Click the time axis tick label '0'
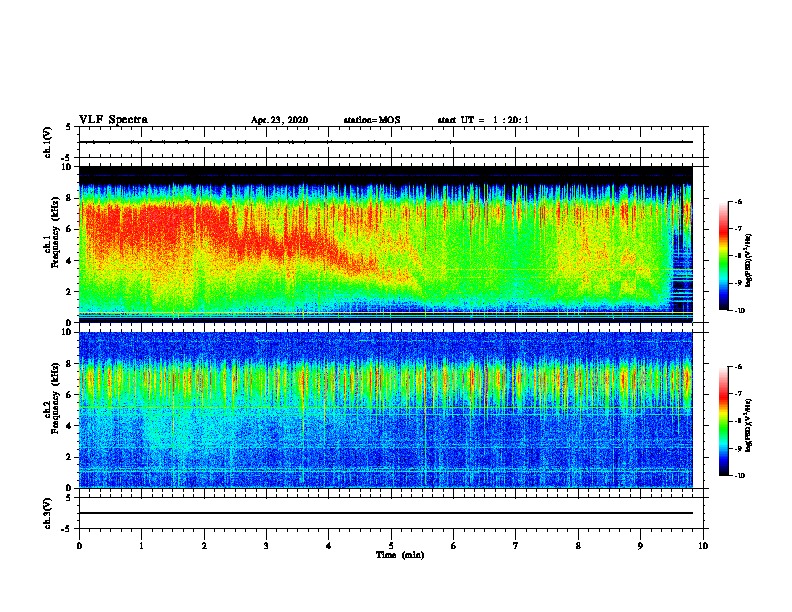The width and height of the screenshot is (792, 612). tap(79, 546)
